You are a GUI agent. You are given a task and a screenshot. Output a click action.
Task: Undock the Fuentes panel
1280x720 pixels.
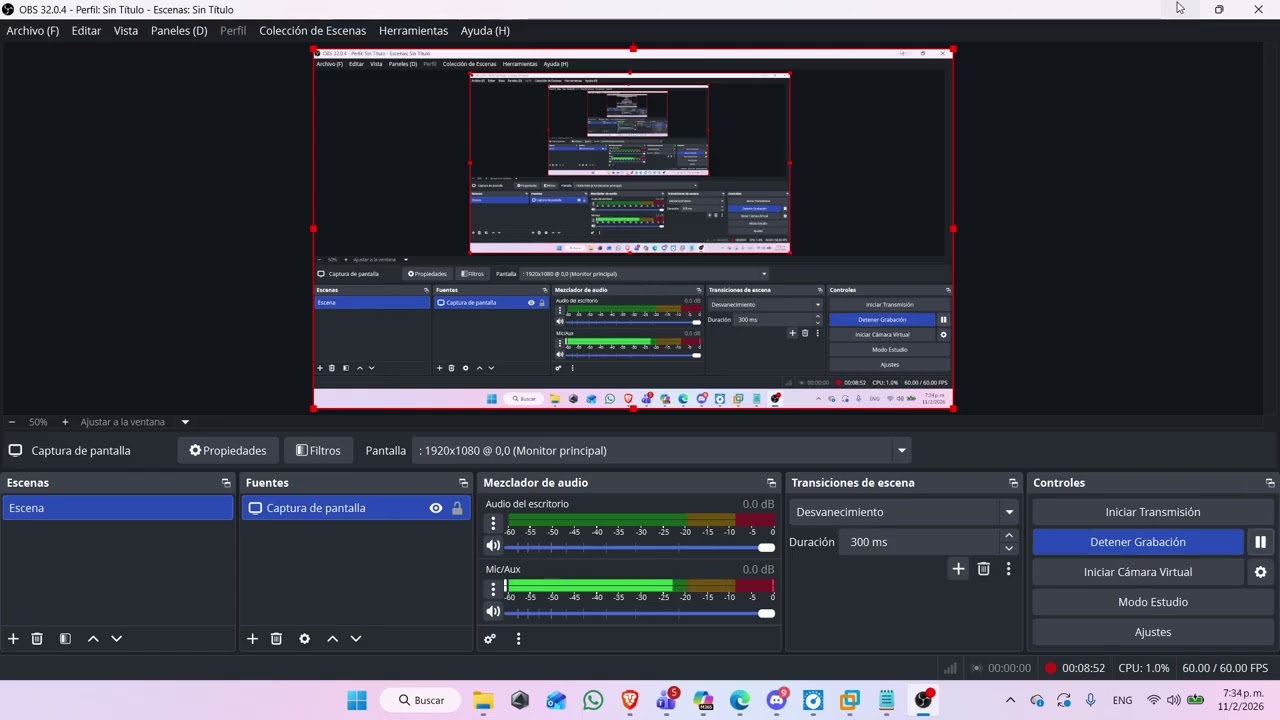tap(463, 483)
